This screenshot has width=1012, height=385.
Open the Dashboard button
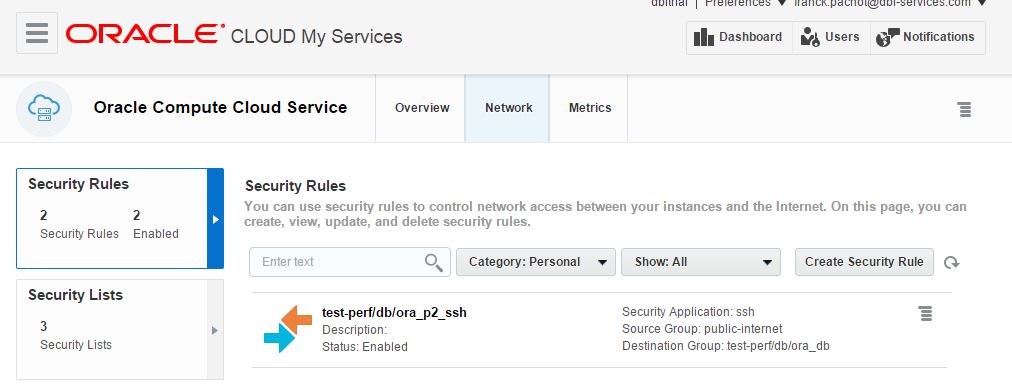pyautogui.click(x=739, y=37)
